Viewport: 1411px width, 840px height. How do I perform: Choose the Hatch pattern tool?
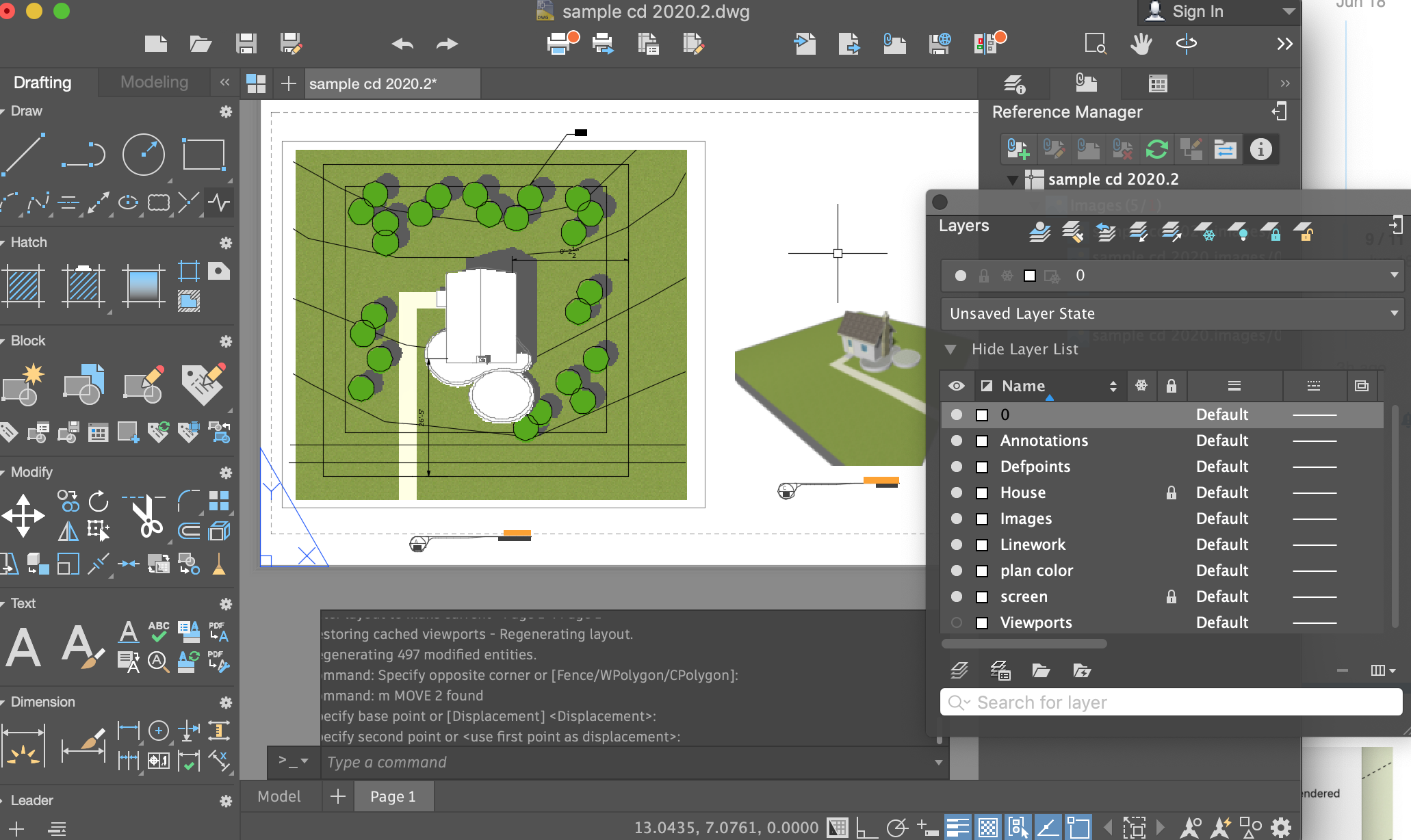[x=23, y=285]
